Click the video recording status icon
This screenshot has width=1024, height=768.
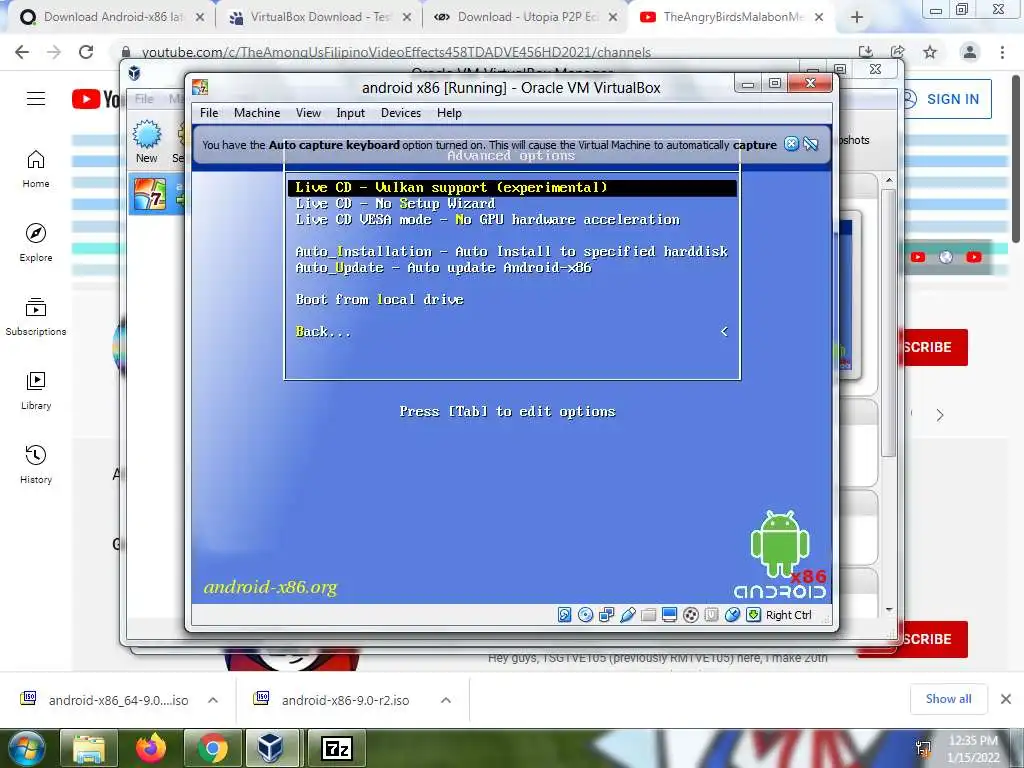coord(690,615)
